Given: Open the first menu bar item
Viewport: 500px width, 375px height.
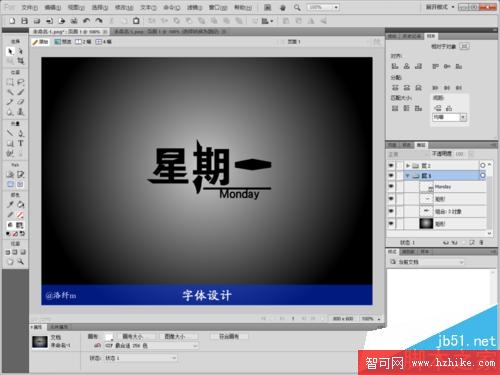Looking at the screenshot, I should click(x=29, y=7).
